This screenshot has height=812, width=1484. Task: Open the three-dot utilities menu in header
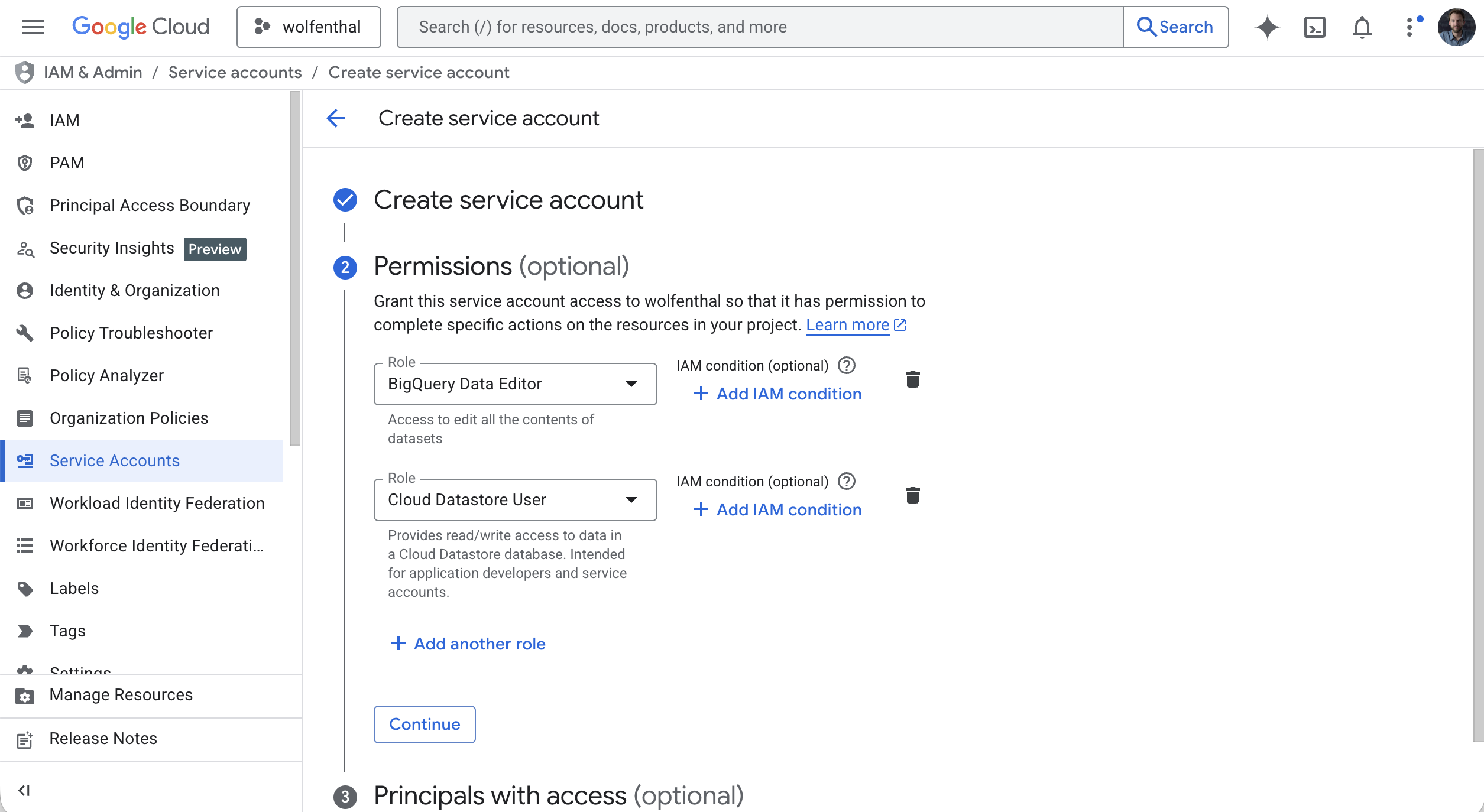pyautogui.click(x=1410, y=27)
